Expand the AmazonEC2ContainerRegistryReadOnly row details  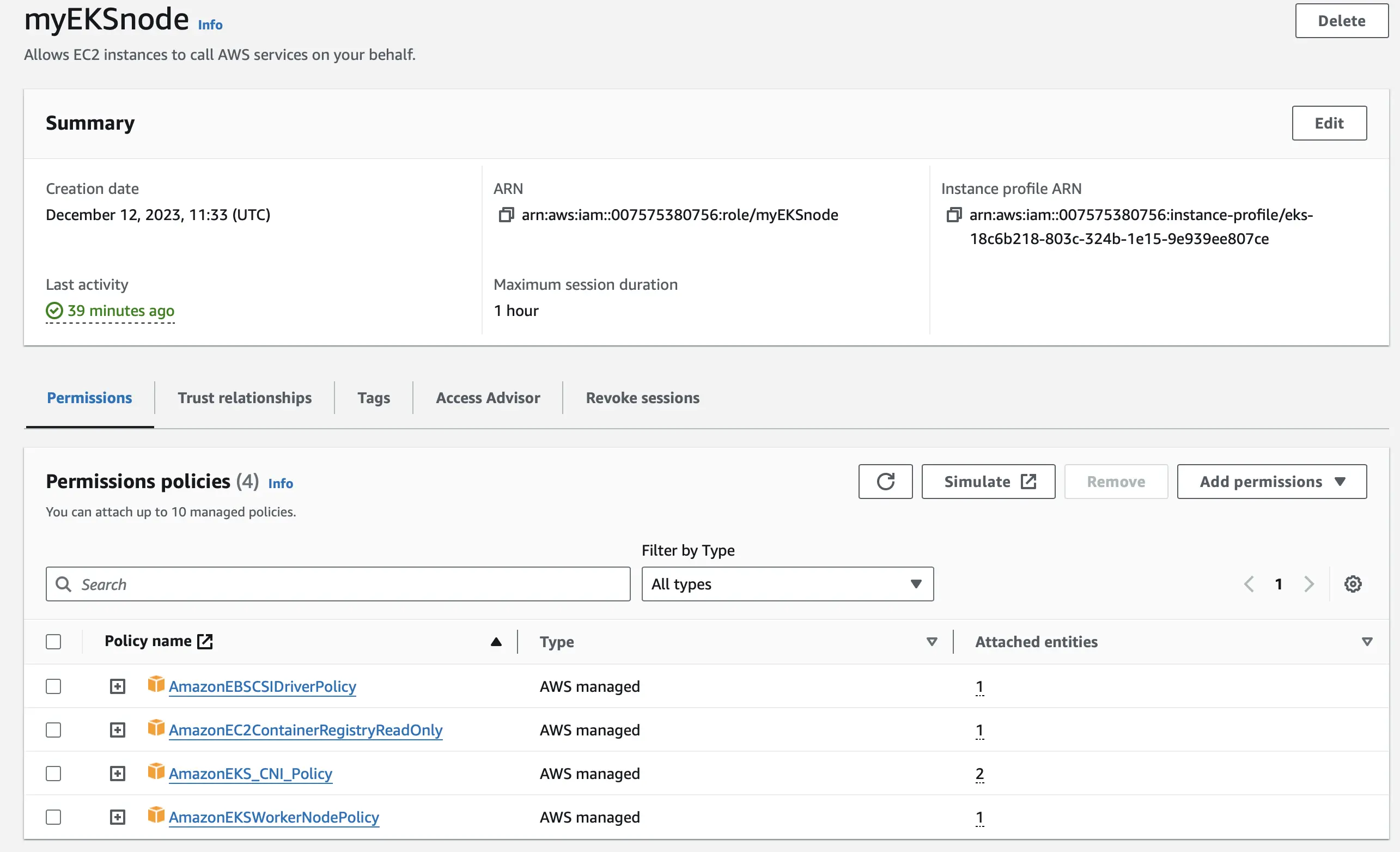pos(118,730)
